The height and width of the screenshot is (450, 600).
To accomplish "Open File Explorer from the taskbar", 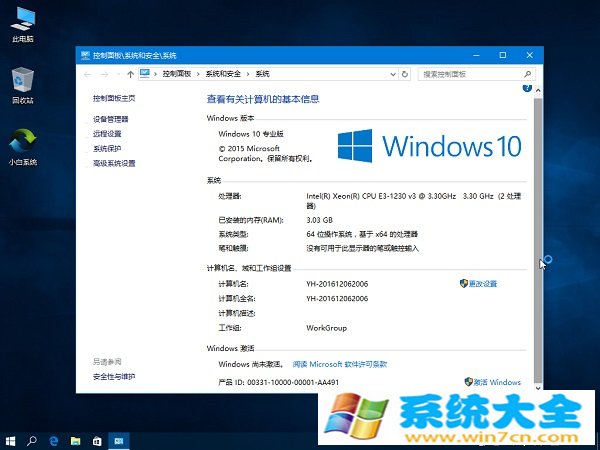I will pos(75,440).
